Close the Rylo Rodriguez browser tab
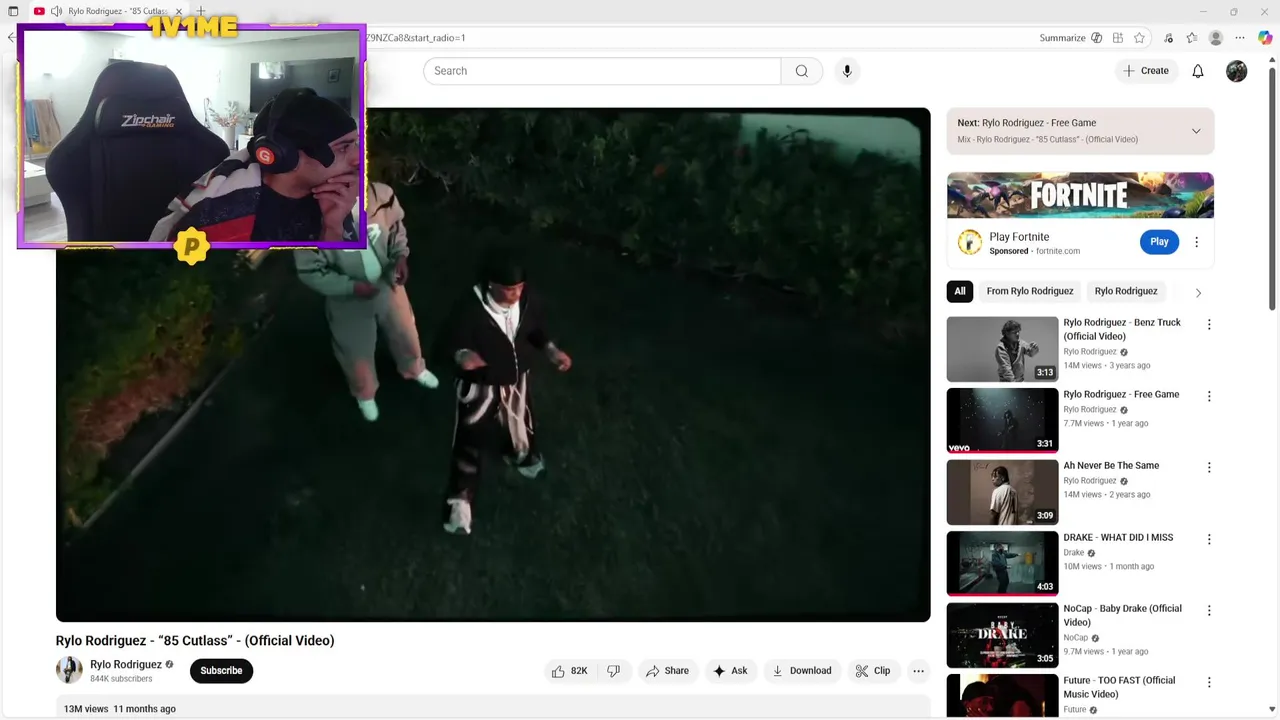 point(179,11)
